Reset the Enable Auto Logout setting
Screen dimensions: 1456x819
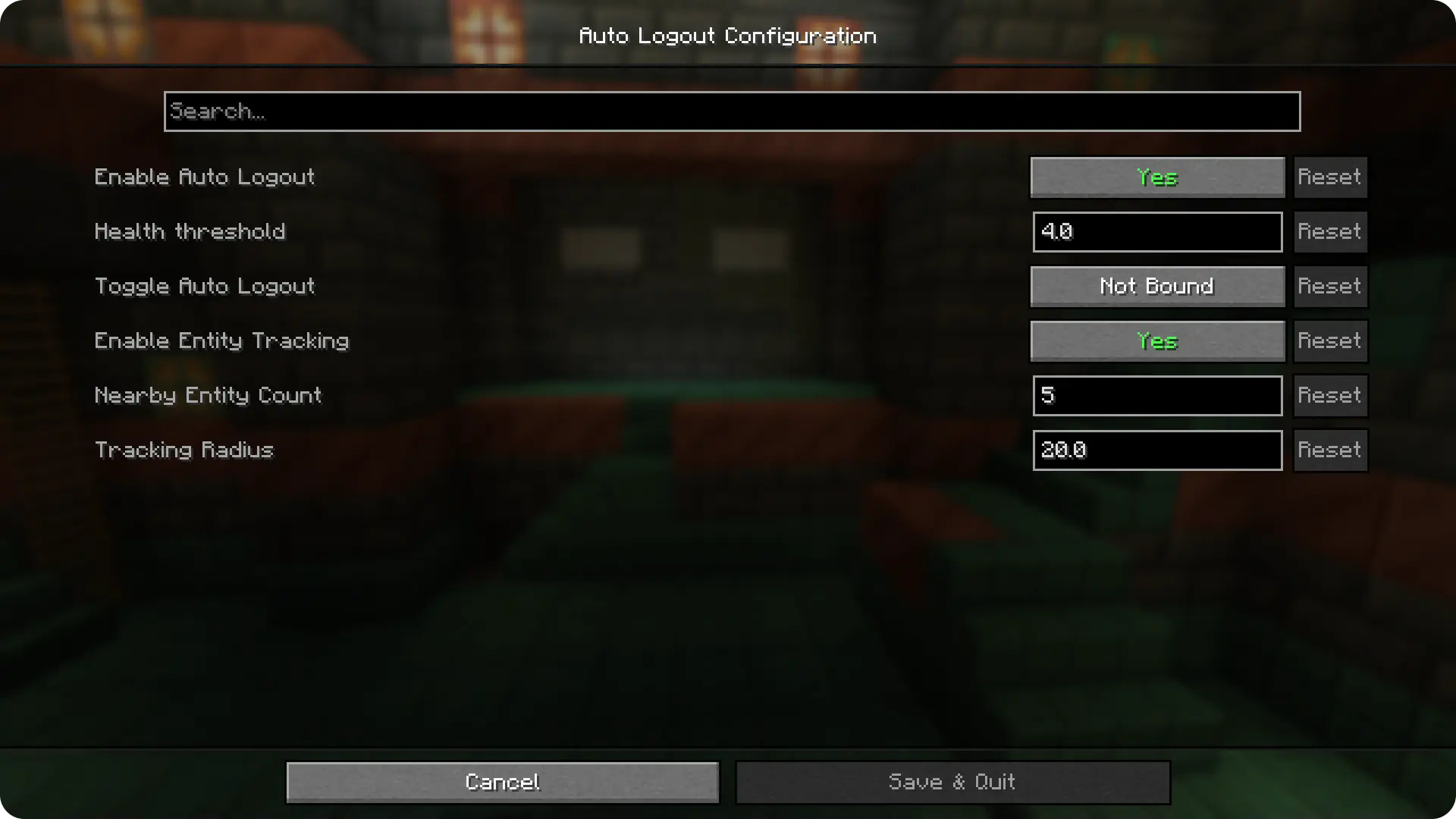point(1329,177)
